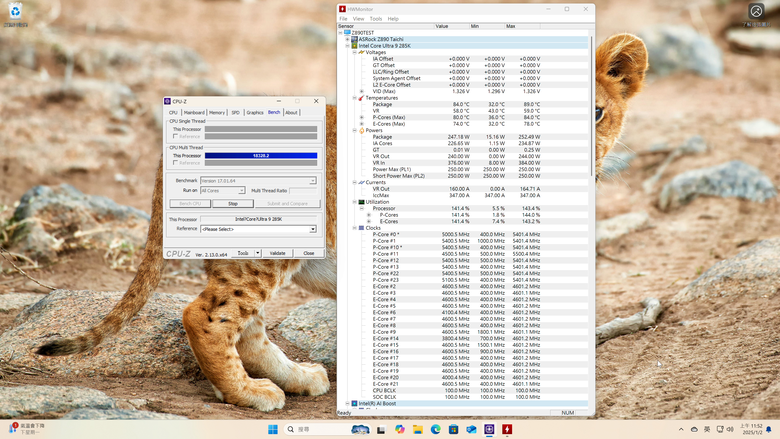Image resolution: width=780 pixels, height=439 pixels.
Task: Switch to the SPD tab in CPU-Z
Action: (x=235, y=112)
